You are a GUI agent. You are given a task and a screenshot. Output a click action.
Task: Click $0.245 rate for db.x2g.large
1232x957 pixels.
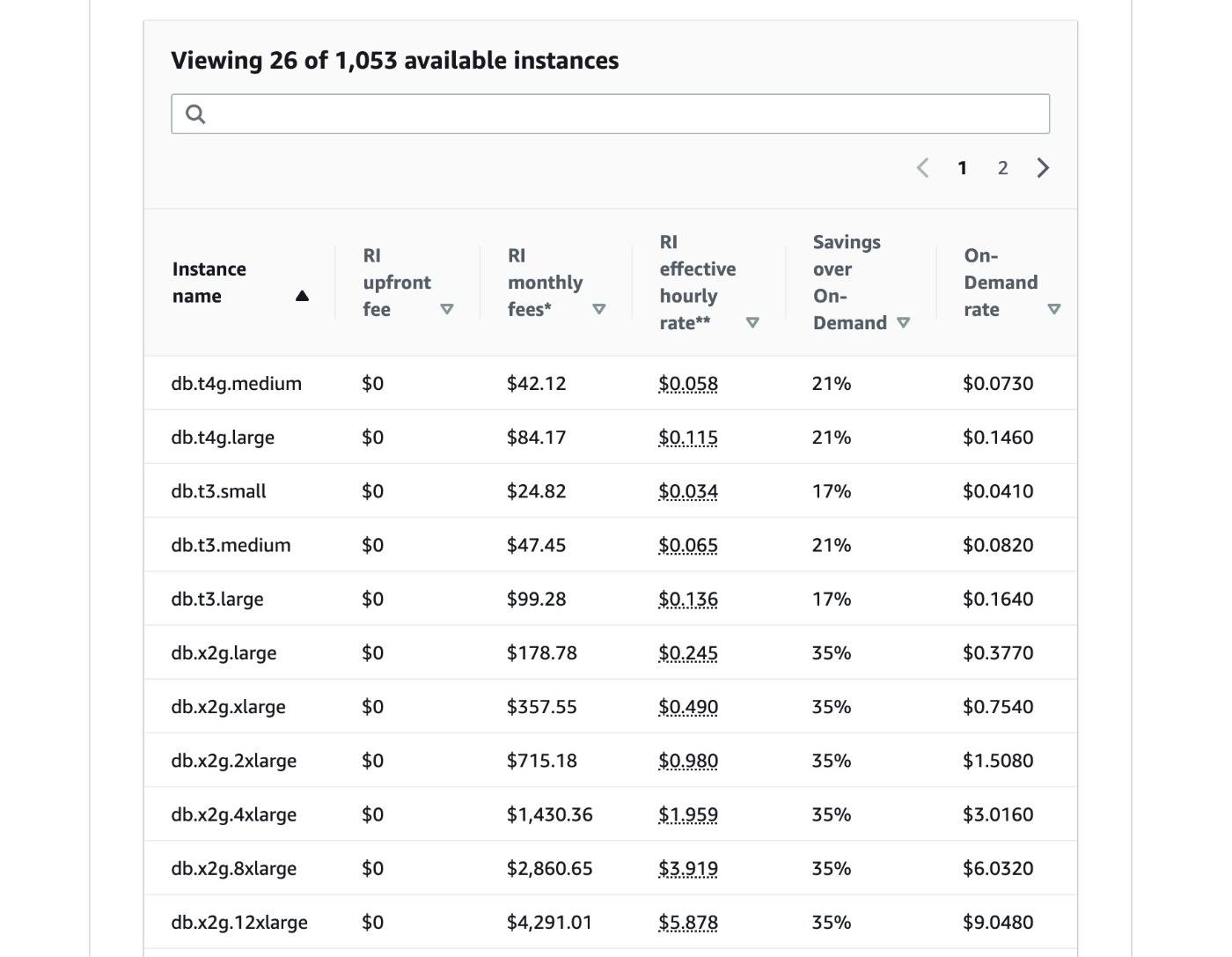tap(688, 653)
